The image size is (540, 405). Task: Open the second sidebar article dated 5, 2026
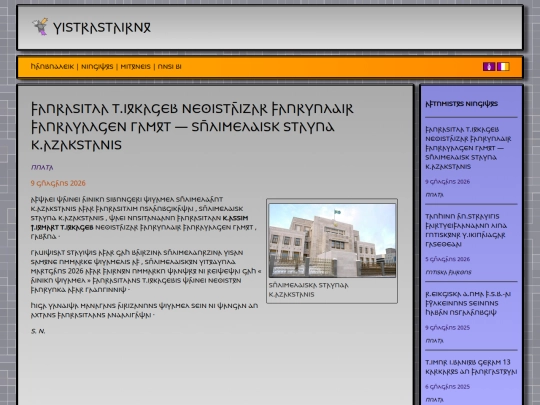click(466, 230)
